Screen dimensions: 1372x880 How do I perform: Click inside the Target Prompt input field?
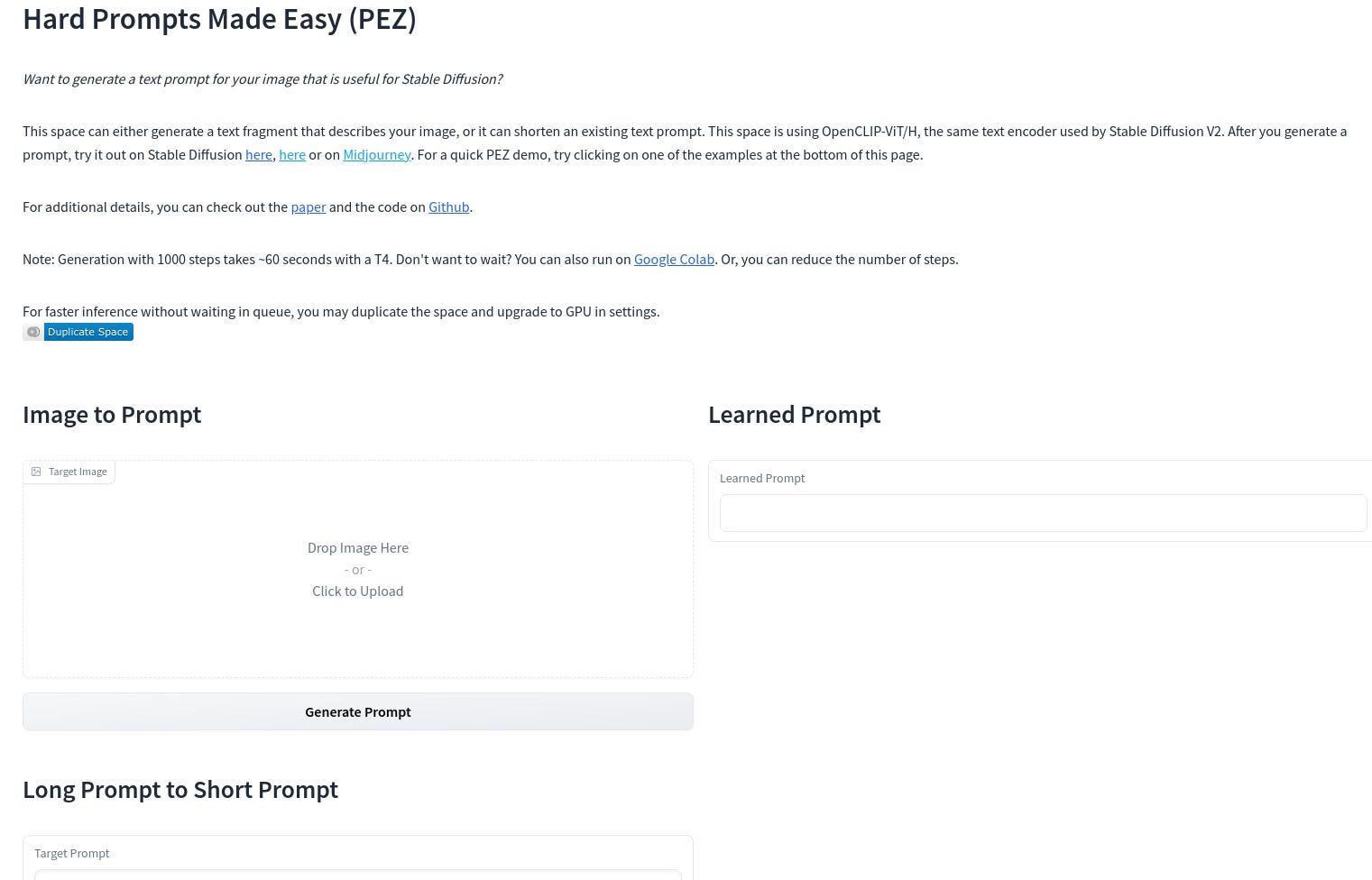[358, 876]
